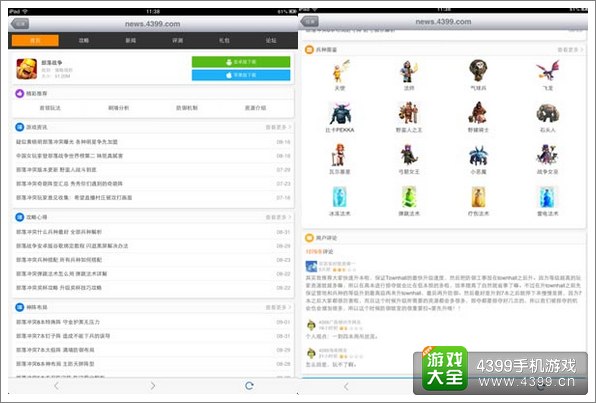Open the 防御机制 recommended link
This screenshot has width=596, height=403.
point(187,108)
